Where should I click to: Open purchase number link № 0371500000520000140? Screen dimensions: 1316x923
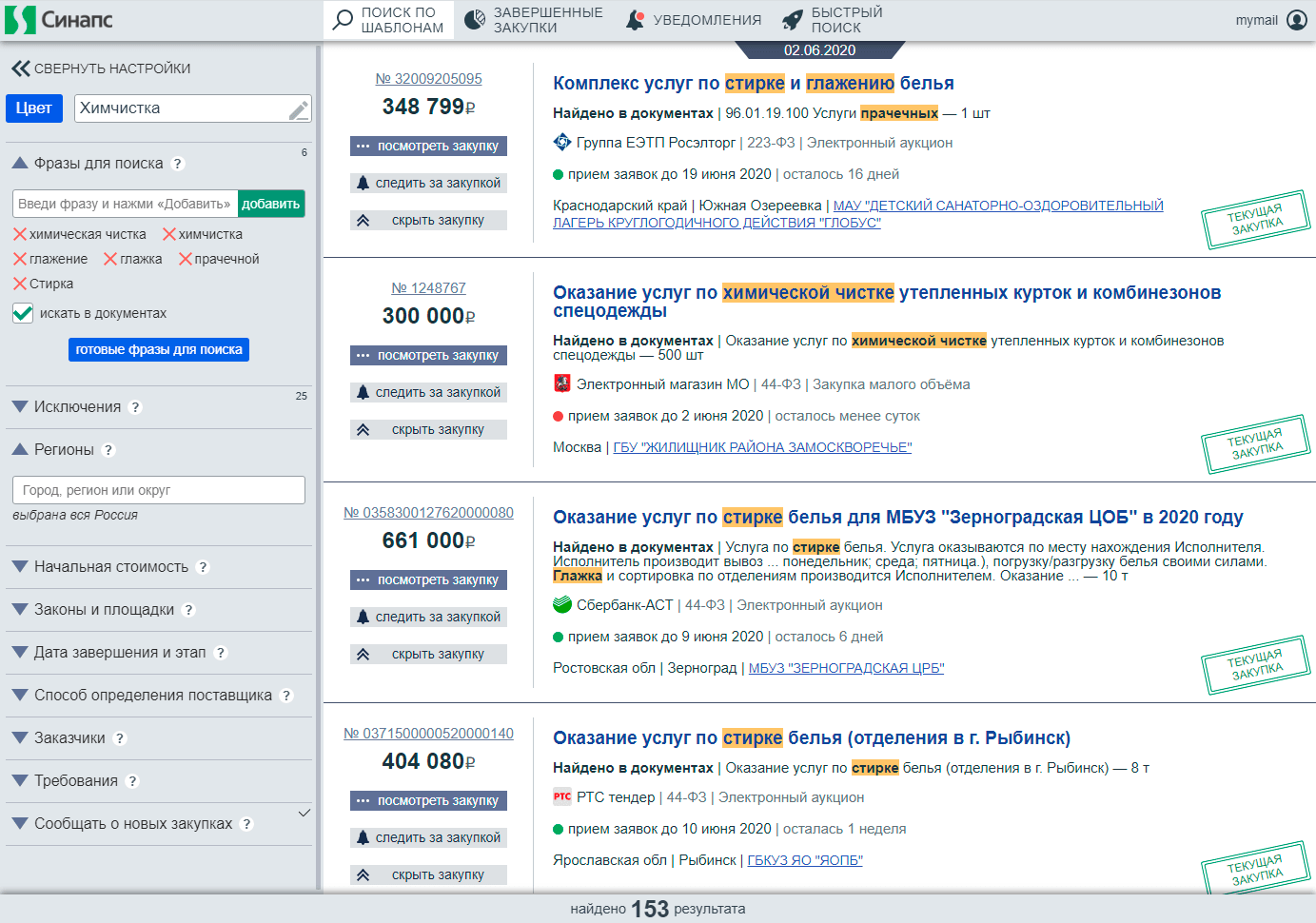point(428,734)
